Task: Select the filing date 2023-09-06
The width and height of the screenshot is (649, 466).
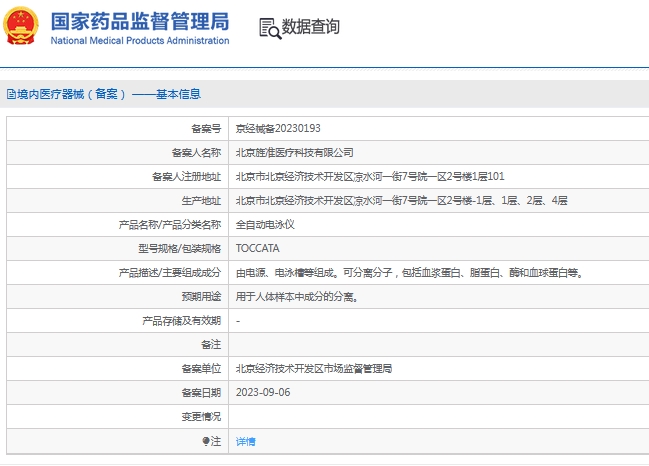Action: [263, 392]
